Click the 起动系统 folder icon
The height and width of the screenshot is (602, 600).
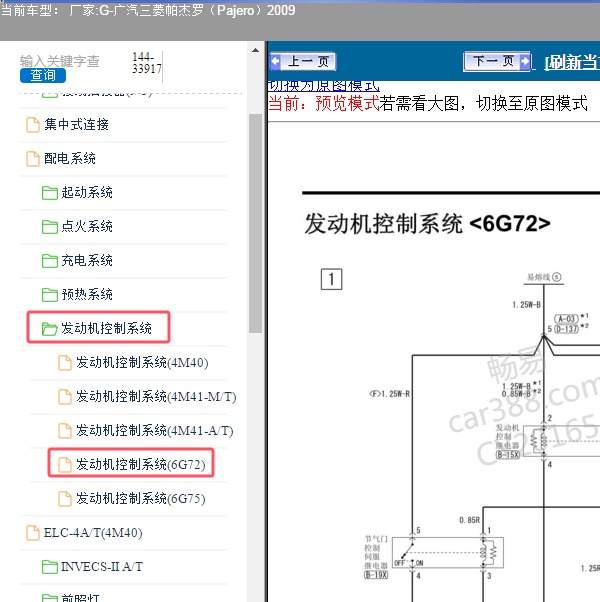pyautogui.click(x=50, y=193)
